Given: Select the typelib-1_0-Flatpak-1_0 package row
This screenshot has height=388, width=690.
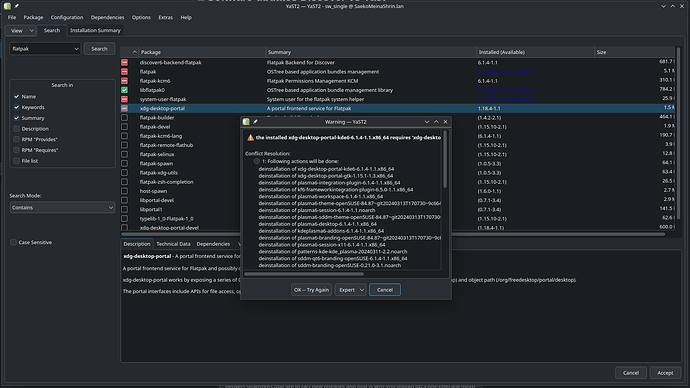Looking at the screenshot, I should (x=398, y=219).
